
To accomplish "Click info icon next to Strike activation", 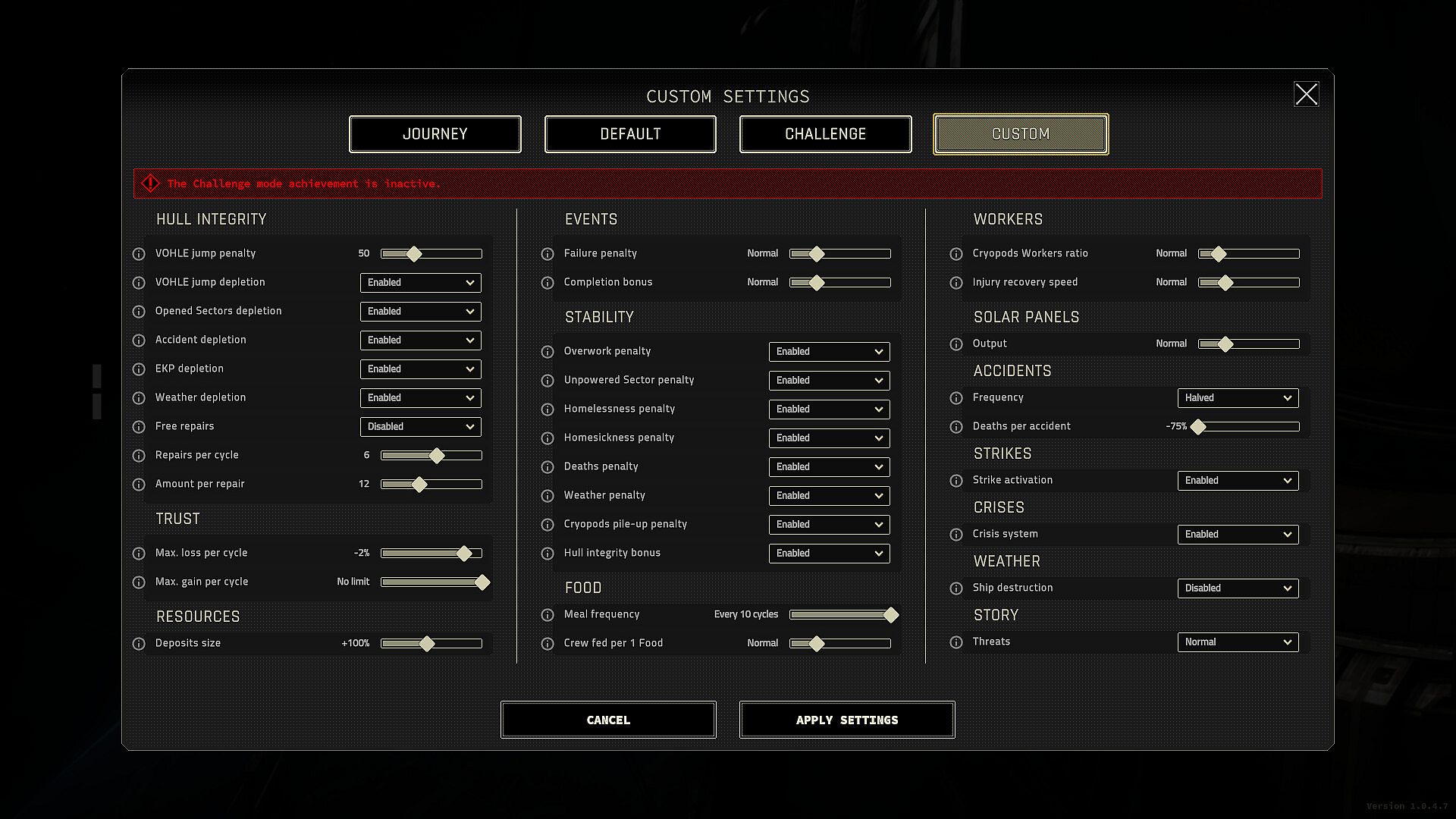I will click(x=956, y=481).
